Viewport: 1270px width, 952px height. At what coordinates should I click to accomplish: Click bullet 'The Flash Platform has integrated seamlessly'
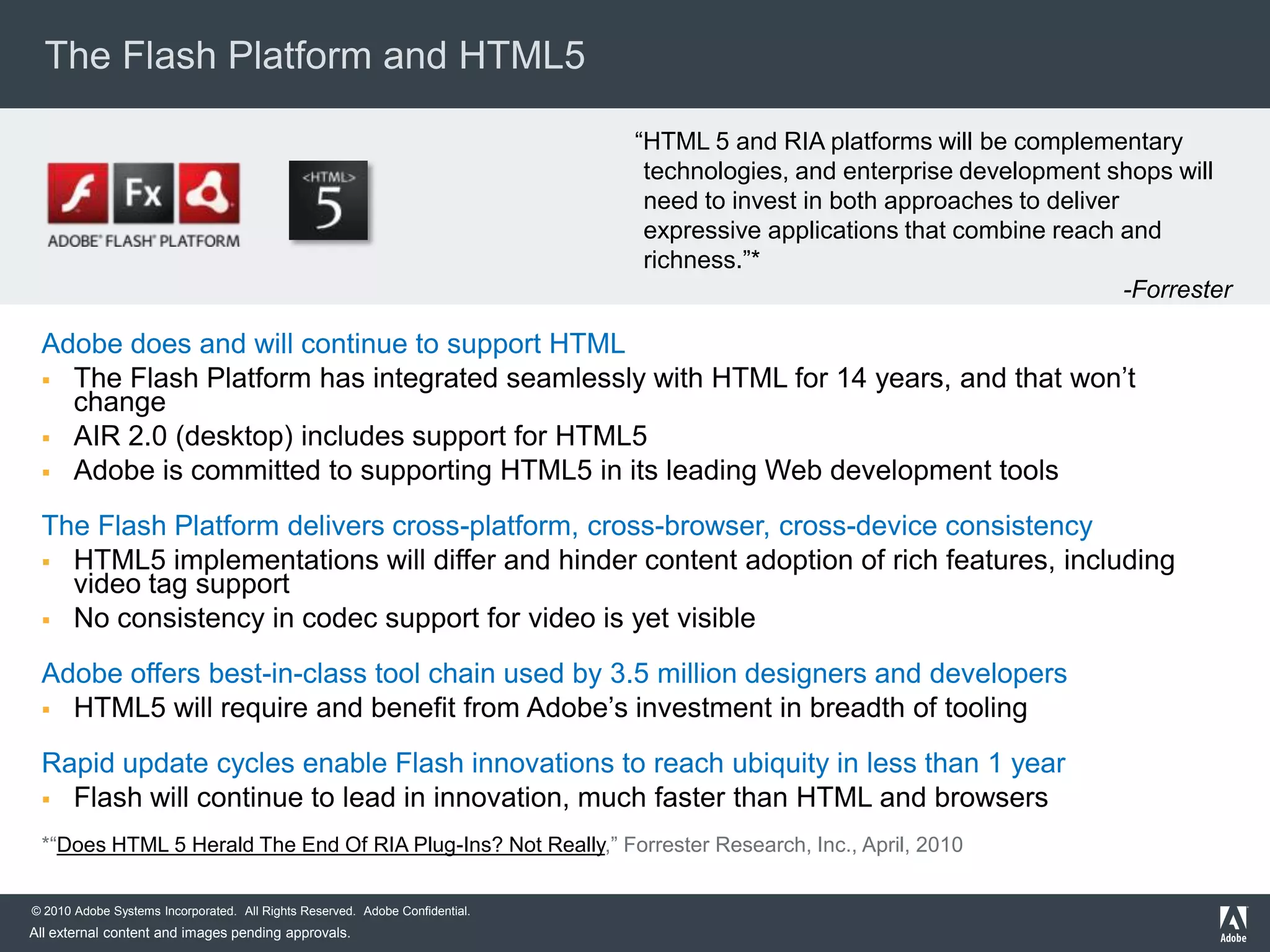(605, 390)
